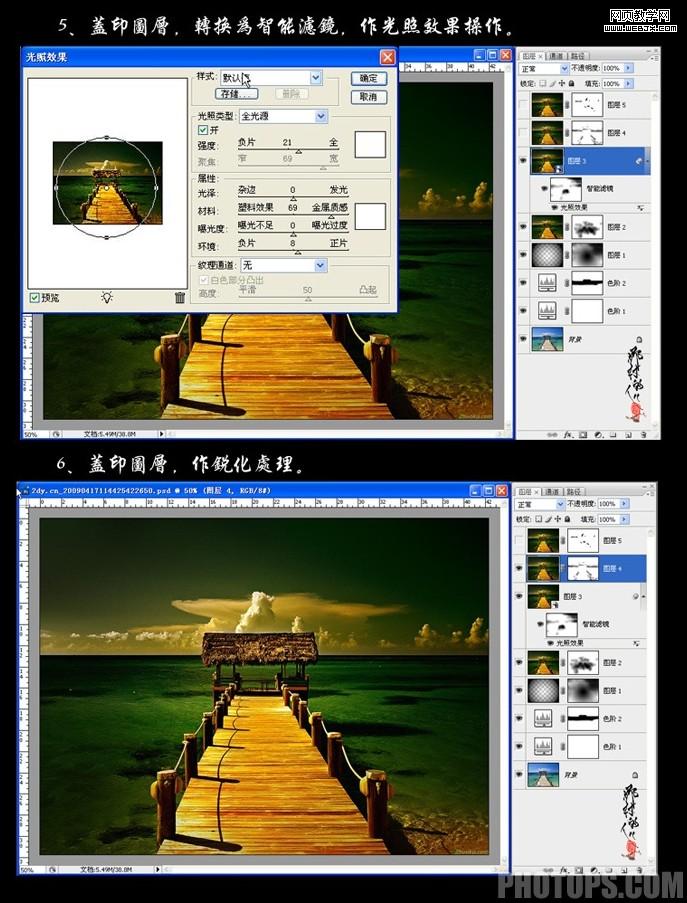
Task: Open the 纹理通道 dropdown showing 无
Action: 321,265
